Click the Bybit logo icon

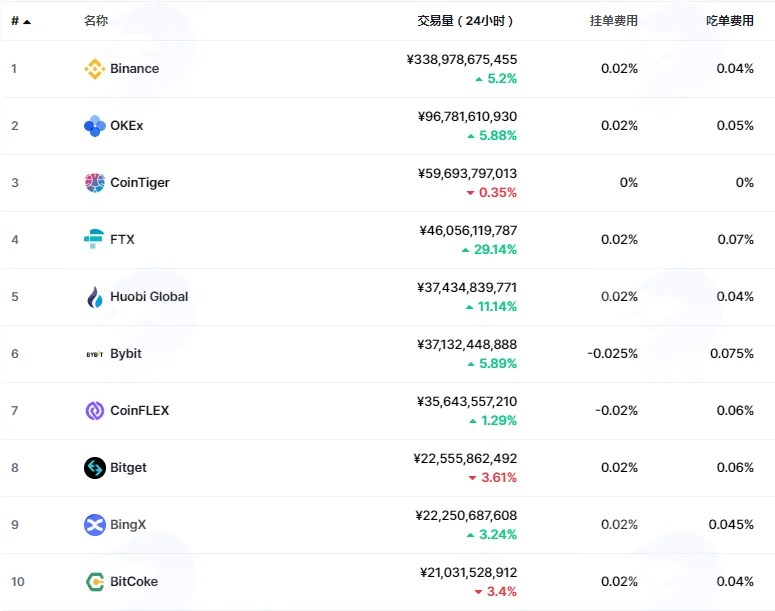pos(94,354)
